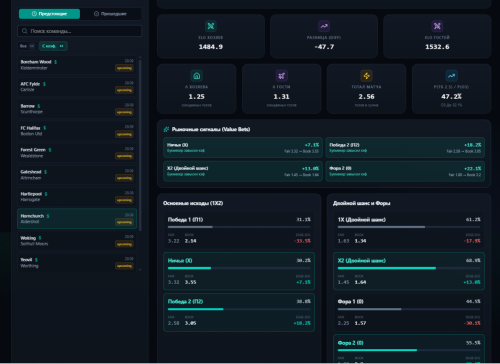Open the Победа 2 (П2) +18.2% value signal
The height and width of the screenshot is (364, 500).
click(405, 148)
